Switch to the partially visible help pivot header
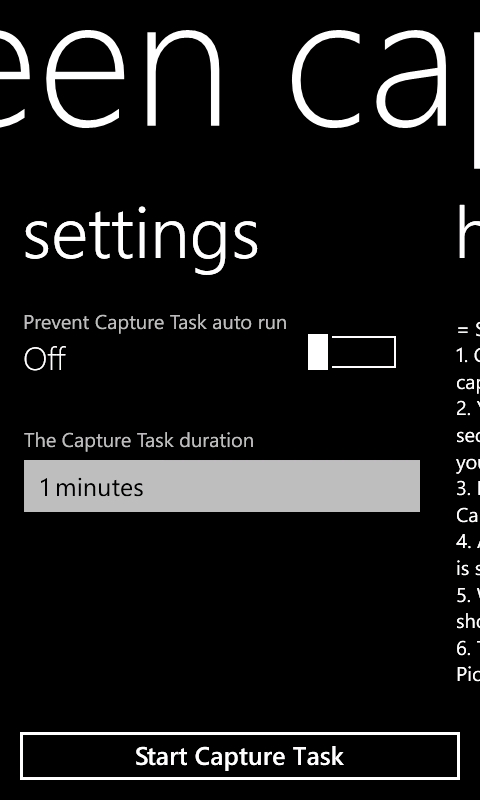 [468, 233]
